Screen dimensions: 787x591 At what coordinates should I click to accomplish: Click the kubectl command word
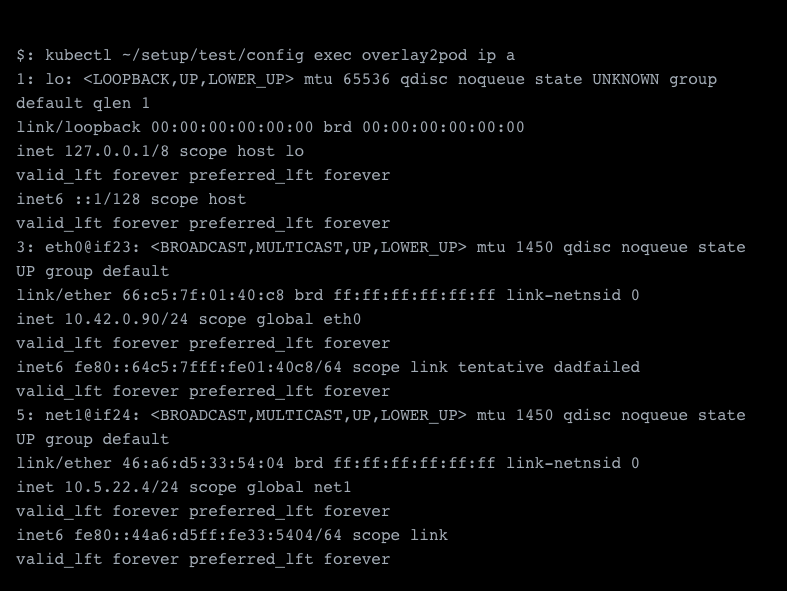click(78, 55)
